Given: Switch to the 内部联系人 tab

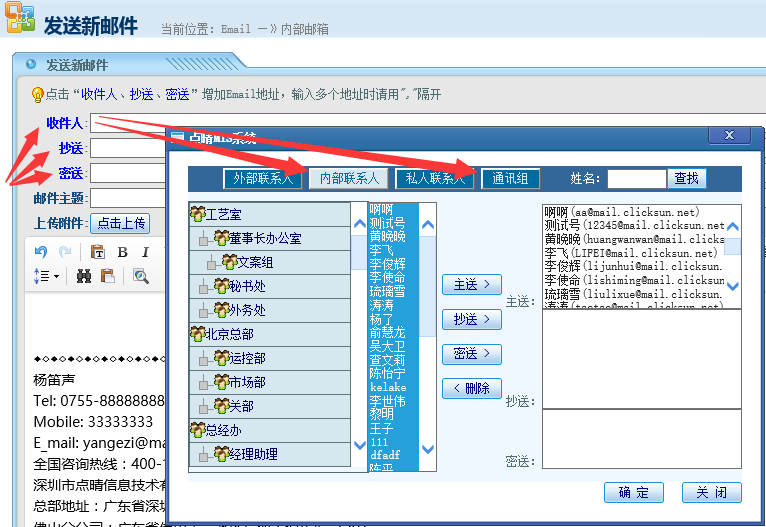Looking at the screenshot, I should pos(347,179).
